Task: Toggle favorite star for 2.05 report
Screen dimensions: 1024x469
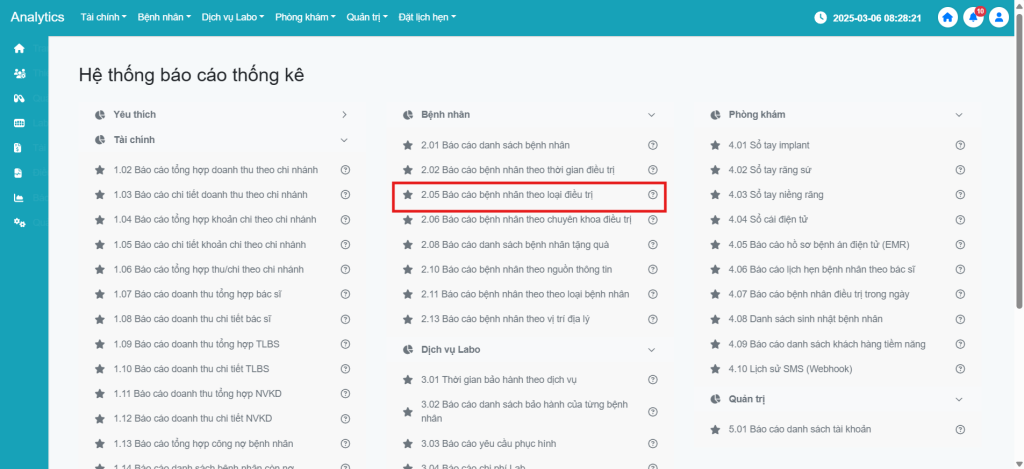Action: tap(407, 195)
